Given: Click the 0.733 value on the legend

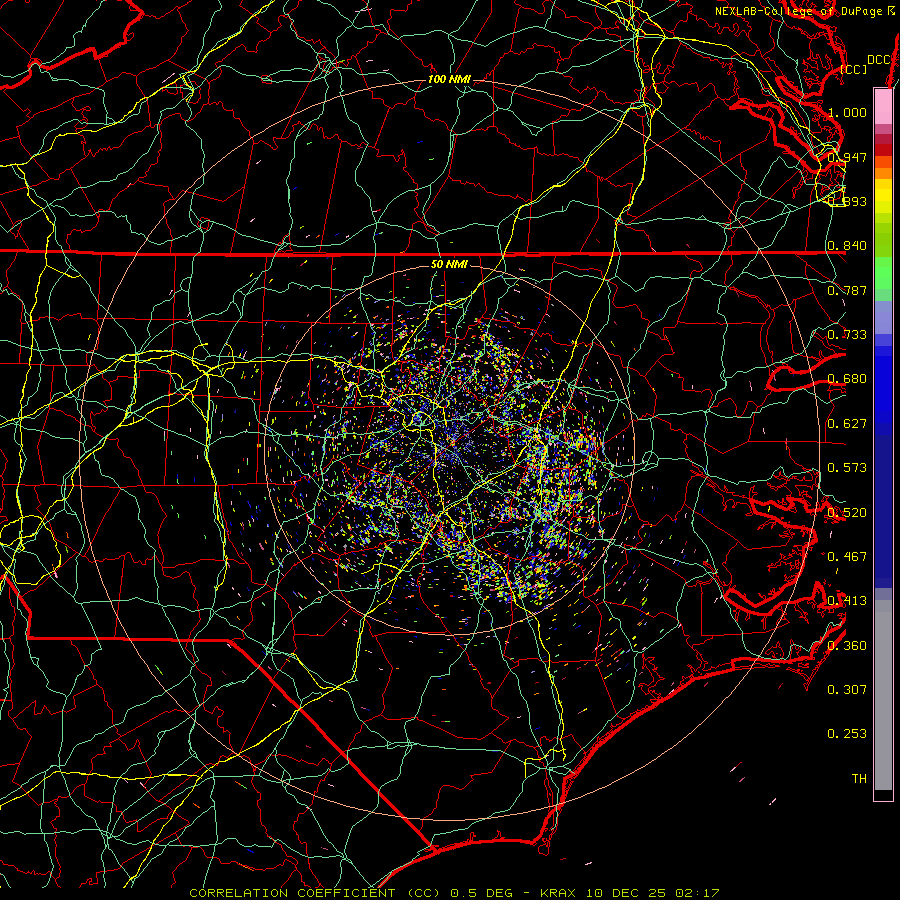Looking at the screenshot, I should 847,335.
